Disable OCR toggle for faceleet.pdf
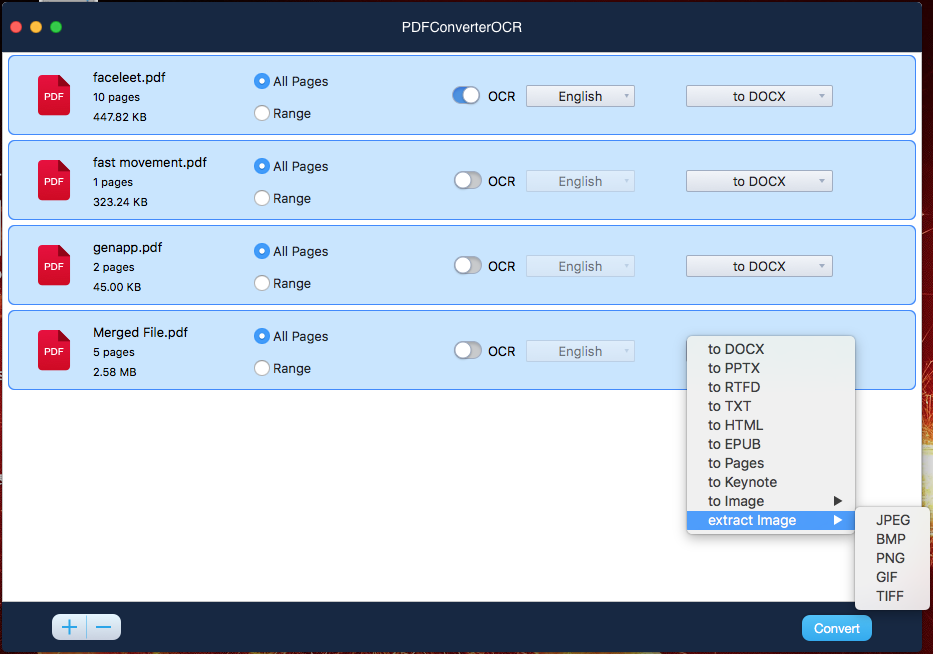Viewport: 933px width, 654px height. click(466, 96)
